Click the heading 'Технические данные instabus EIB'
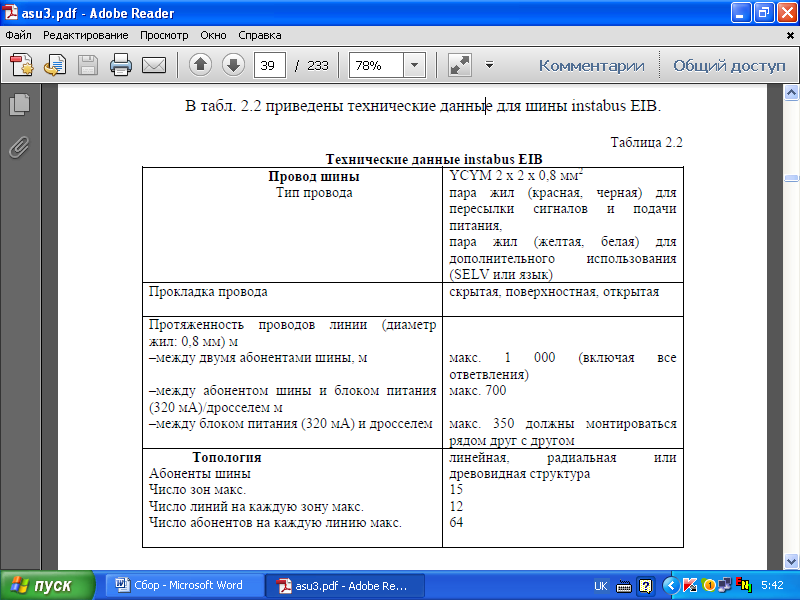The height and width of the screenshot is (600, 800). coord(434,159)
